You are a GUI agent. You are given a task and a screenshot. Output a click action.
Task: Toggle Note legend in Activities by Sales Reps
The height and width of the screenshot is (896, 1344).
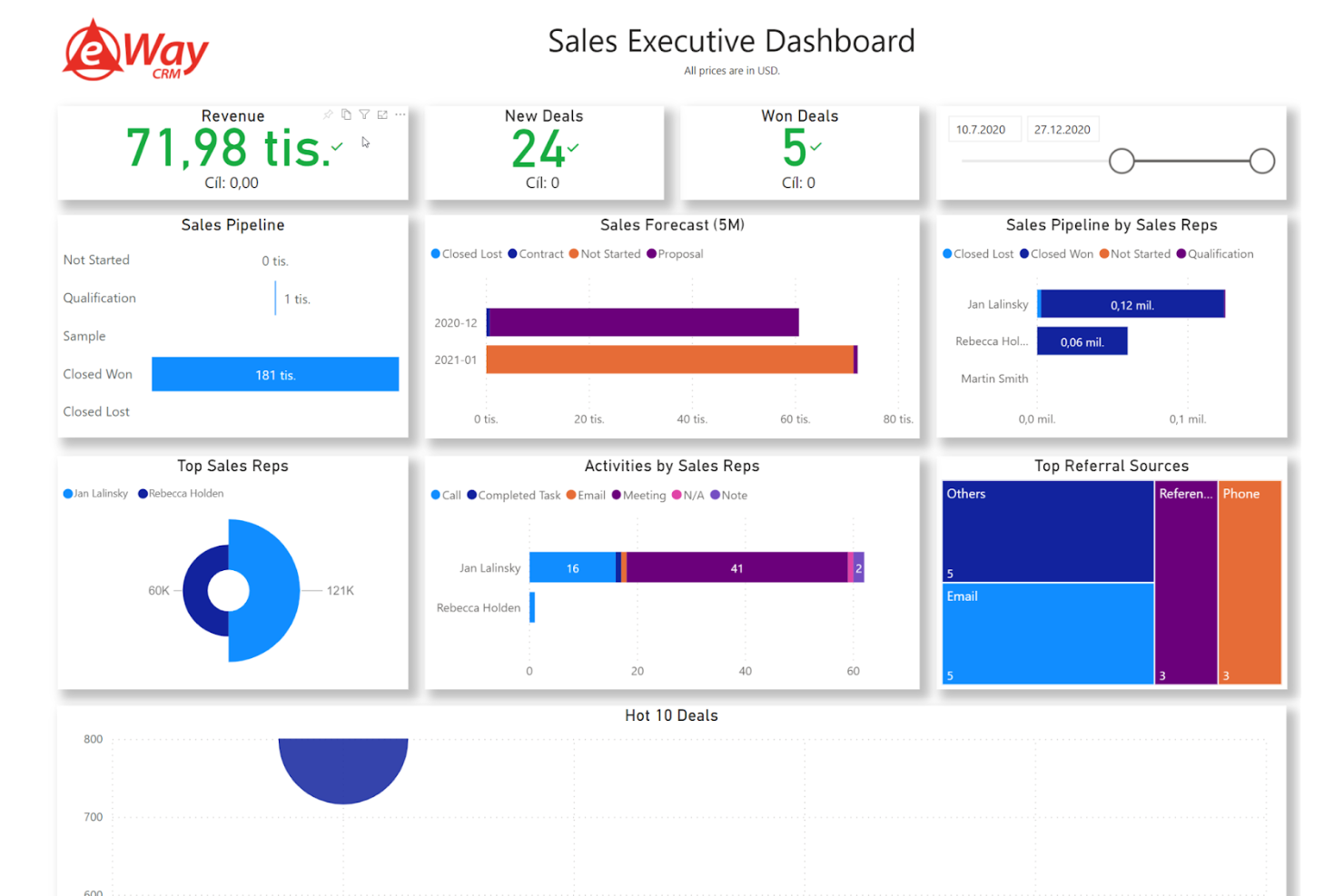(729, 496)
